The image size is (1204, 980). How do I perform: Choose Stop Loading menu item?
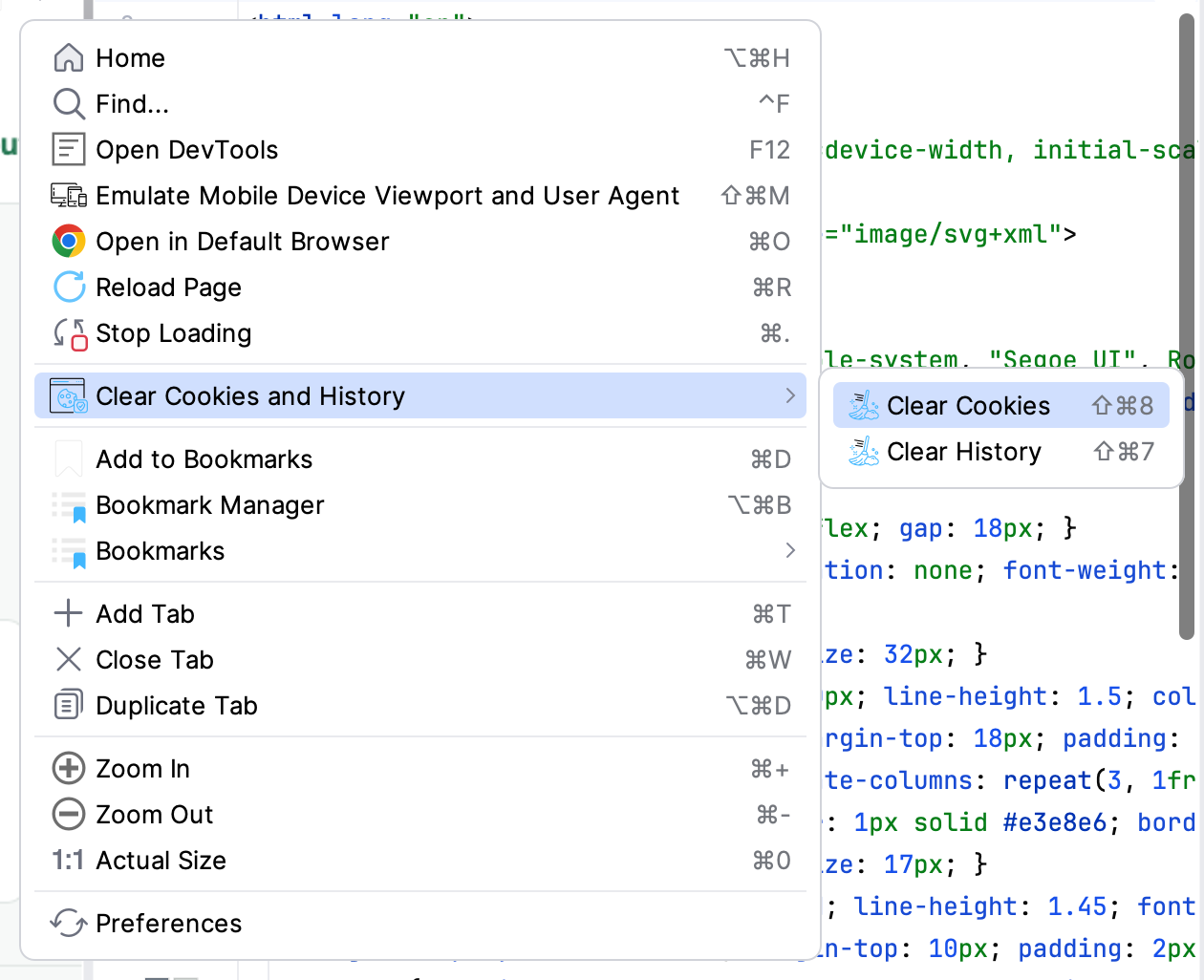(x=420, y=333)
